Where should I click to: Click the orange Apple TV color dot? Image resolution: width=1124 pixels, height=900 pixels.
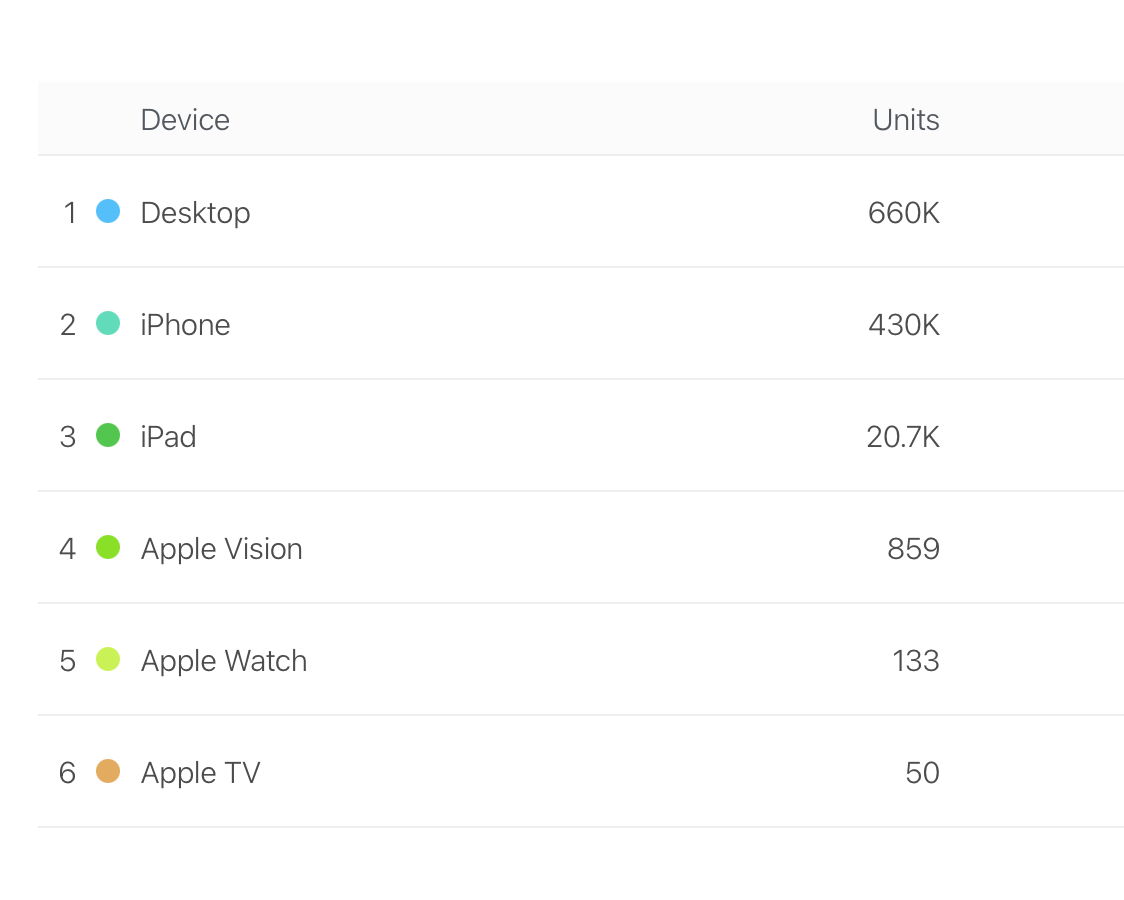(x=108, y=771)
